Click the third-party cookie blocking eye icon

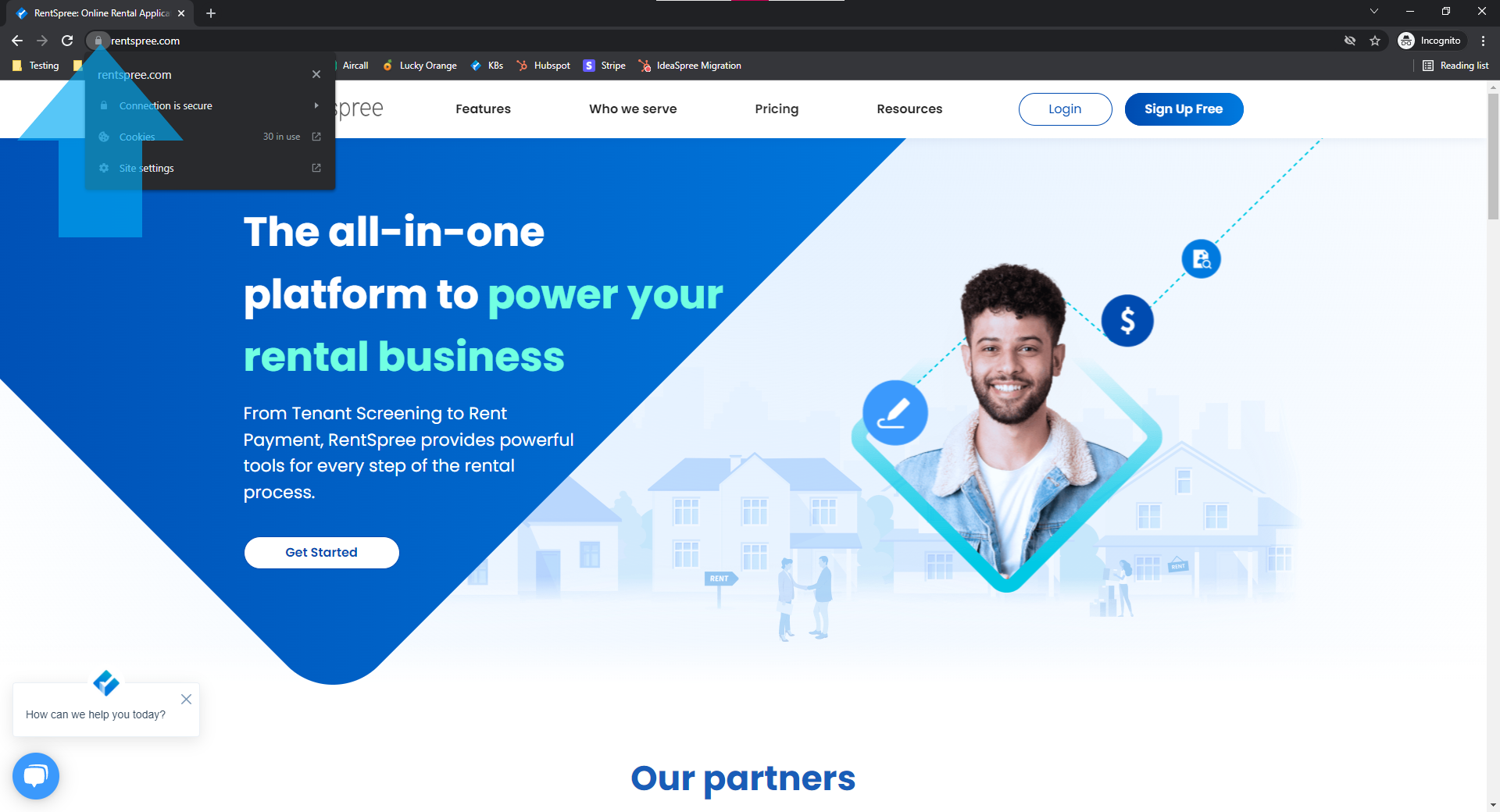coord(1350,41)
